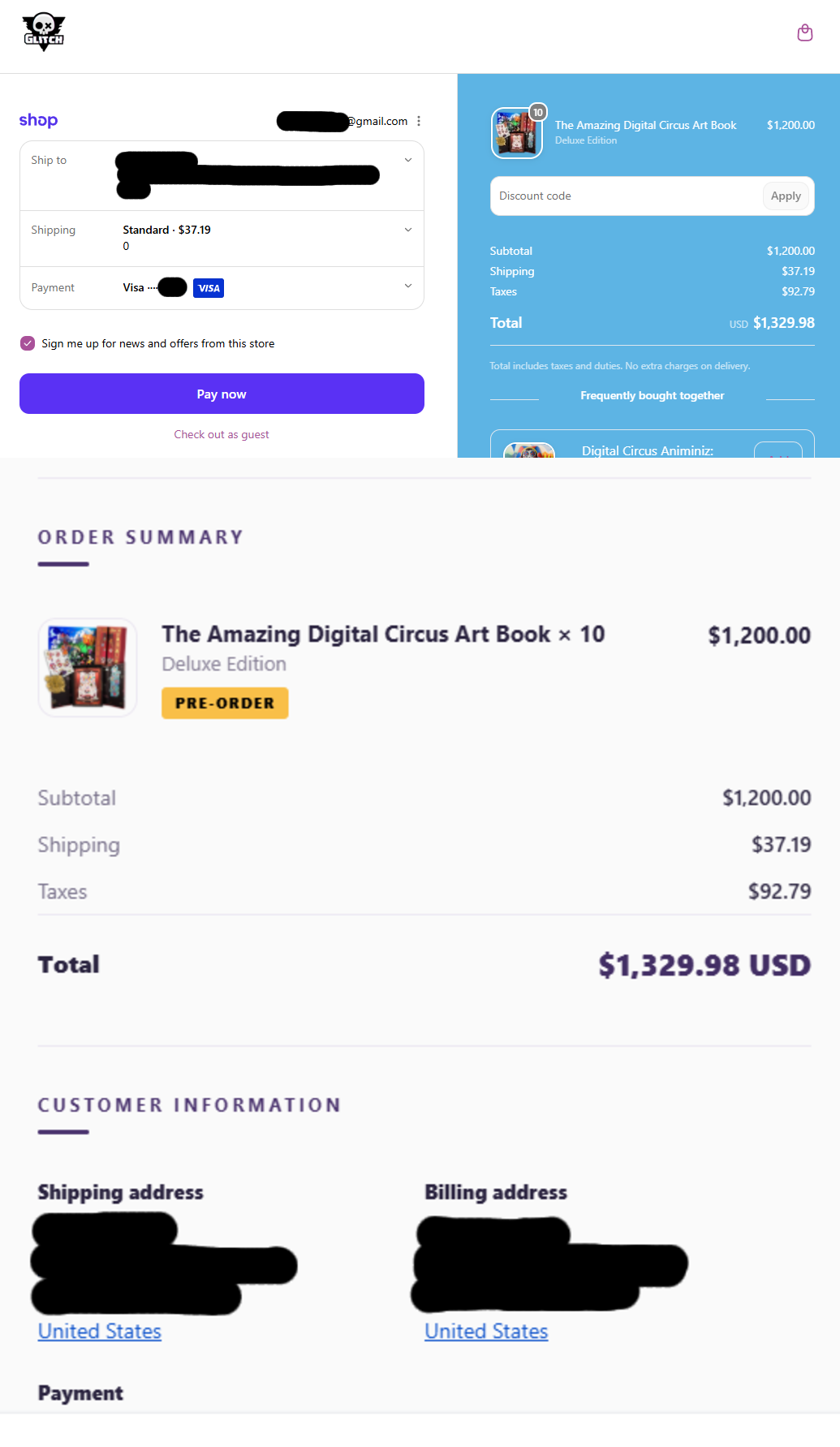Screen dimensions: 840x1447
Task: Expand the Payment method chevron
Action: tap(408, 286)
